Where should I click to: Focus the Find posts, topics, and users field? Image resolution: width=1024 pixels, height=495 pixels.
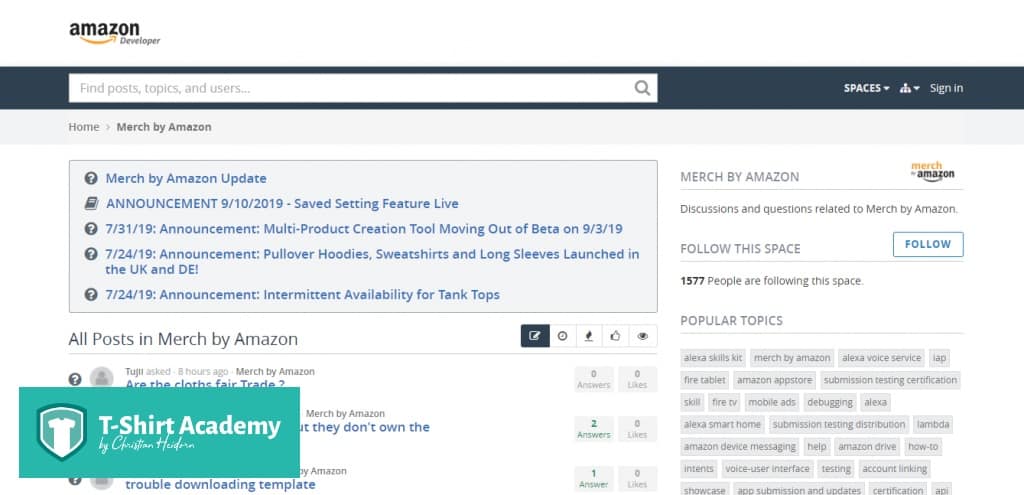pyautogui.click(x=362, y=88)
